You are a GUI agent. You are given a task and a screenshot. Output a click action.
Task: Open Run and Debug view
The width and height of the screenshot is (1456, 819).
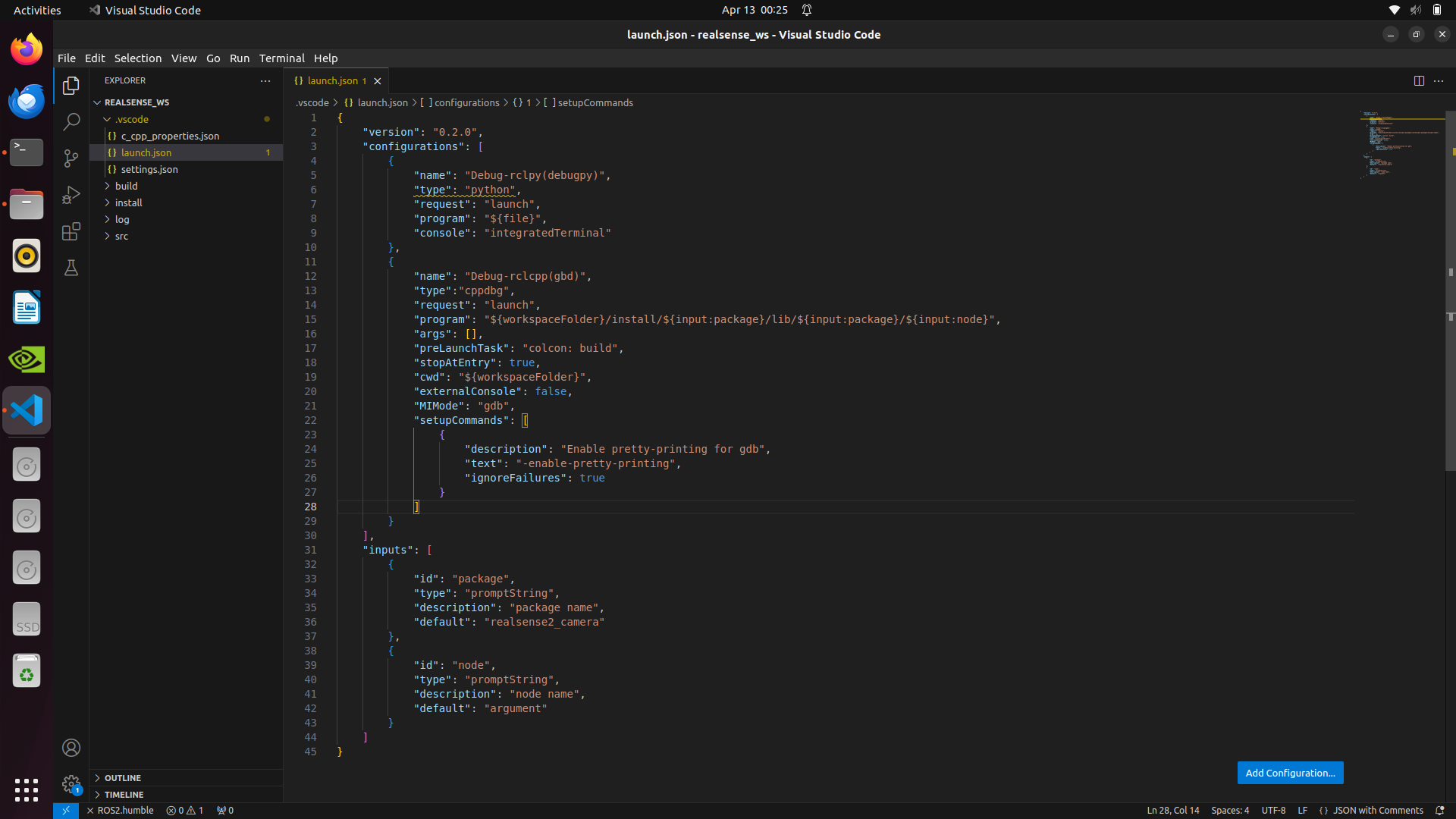click(71, 195)
